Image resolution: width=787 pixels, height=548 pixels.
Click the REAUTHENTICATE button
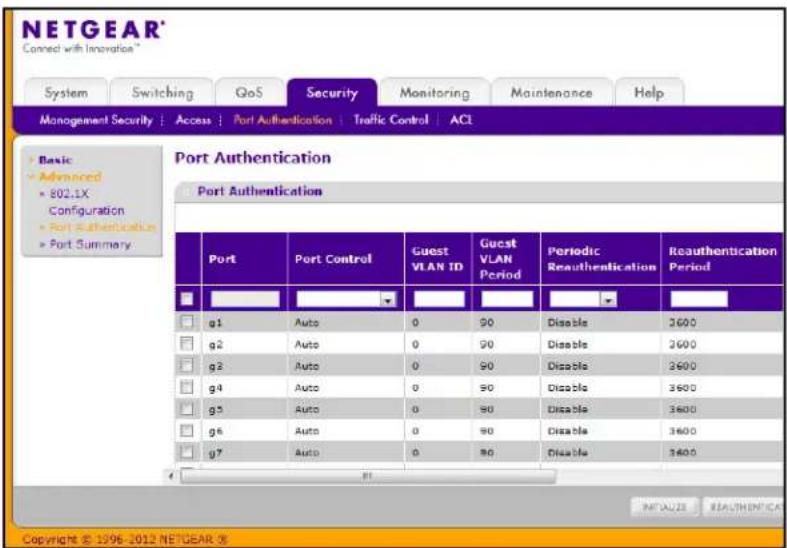(x=744, y=507)
